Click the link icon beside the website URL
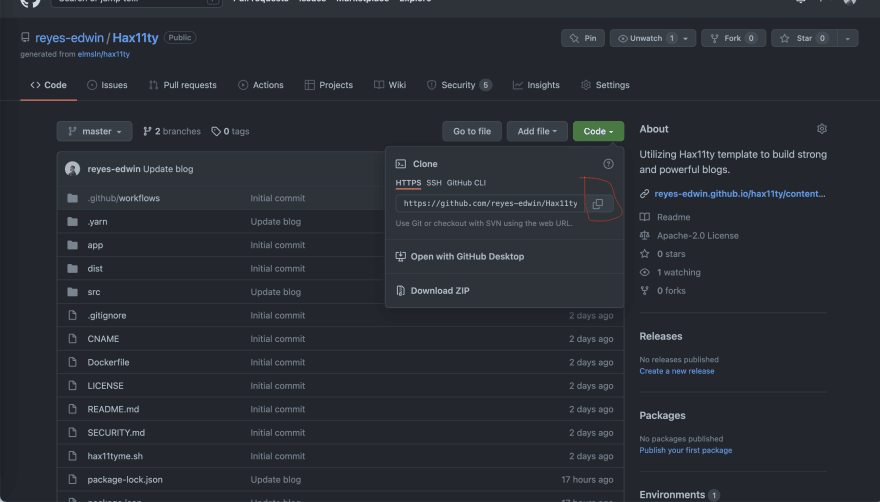Image resolution: width=880 pixels, height=502 pixels. point(644,194)
